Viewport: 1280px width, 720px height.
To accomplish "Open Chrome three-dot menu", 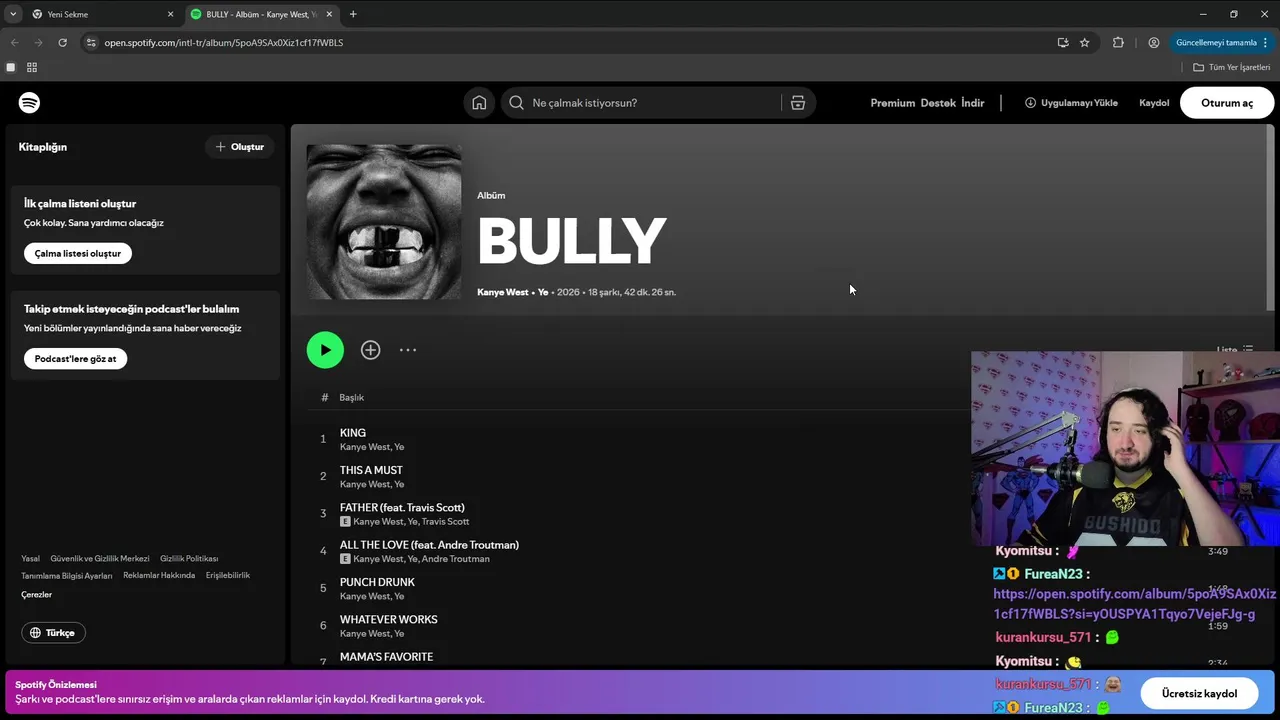I will (x=1266, y=43).
